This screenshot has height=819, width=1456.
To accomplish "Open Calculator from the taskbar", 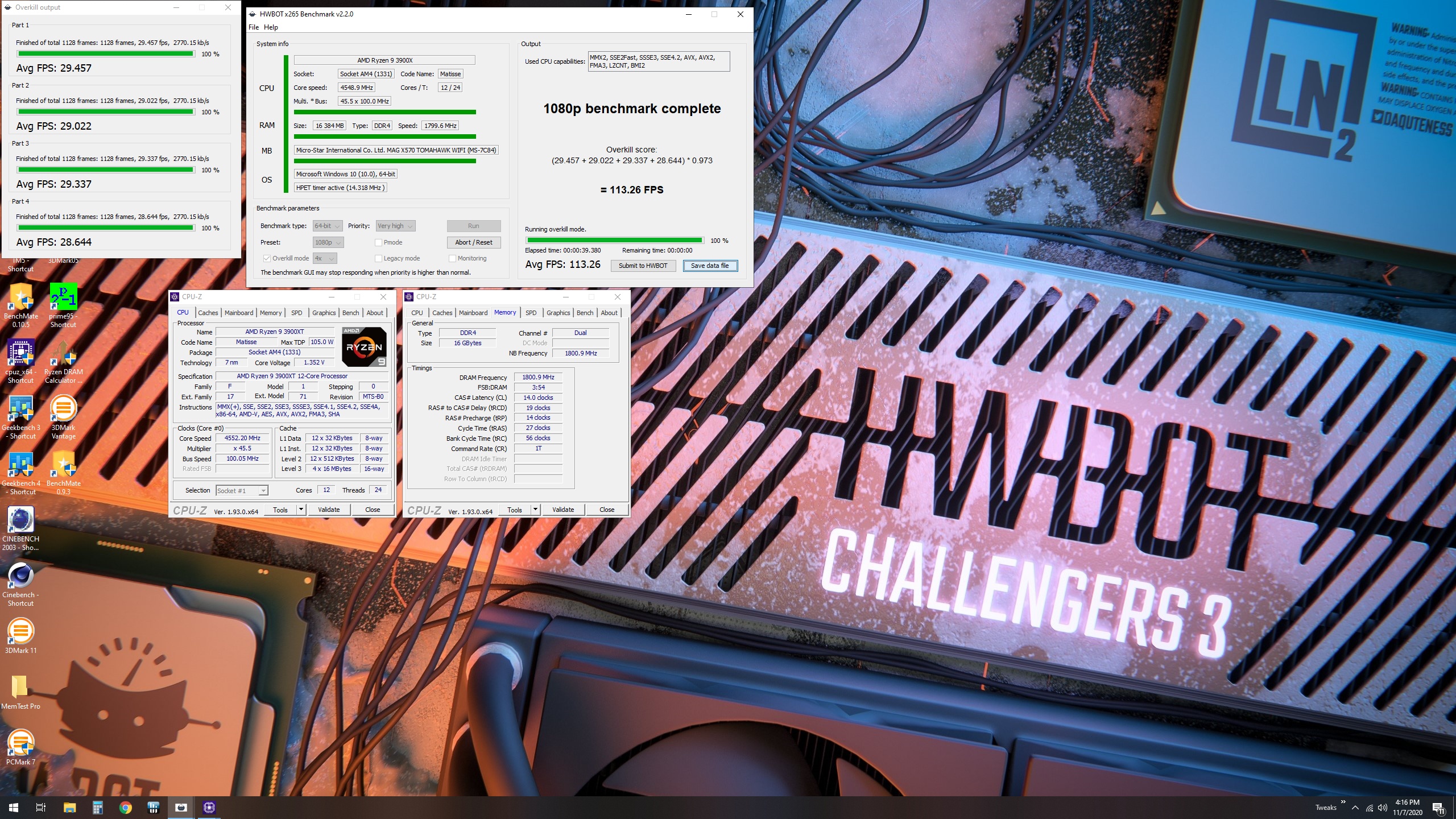I will point(97,808).
